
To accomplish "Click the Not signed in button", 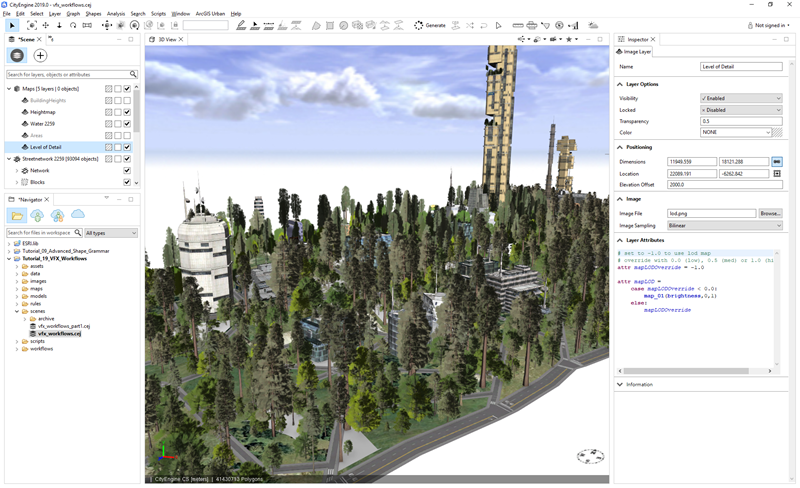I will 768,25.
